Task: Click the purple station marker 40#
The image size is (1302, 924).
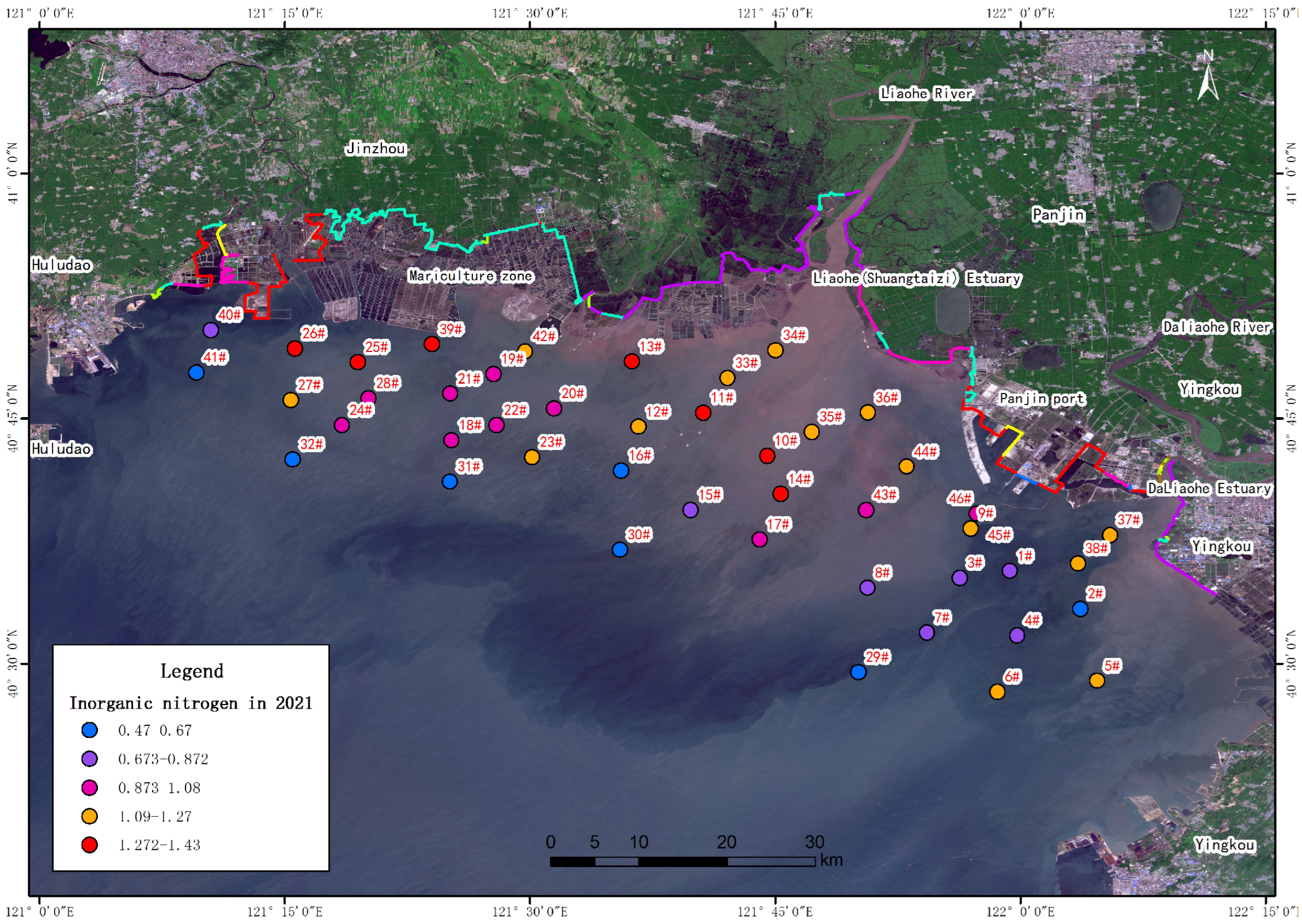Action: 210,331
